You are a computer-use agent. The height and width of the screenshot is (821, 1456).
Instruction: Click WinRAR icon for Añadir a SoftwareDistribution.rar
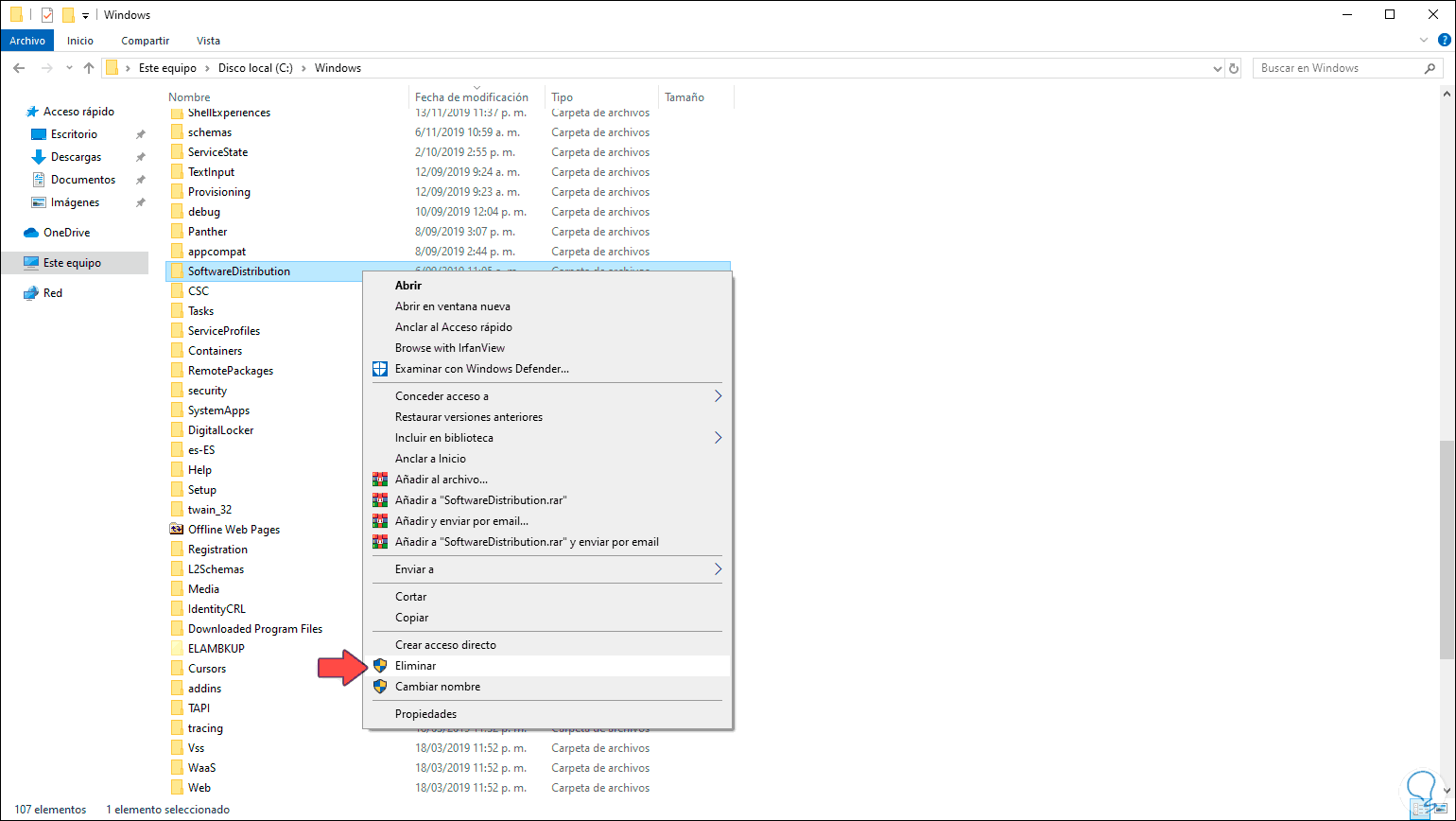pos(380,500)
